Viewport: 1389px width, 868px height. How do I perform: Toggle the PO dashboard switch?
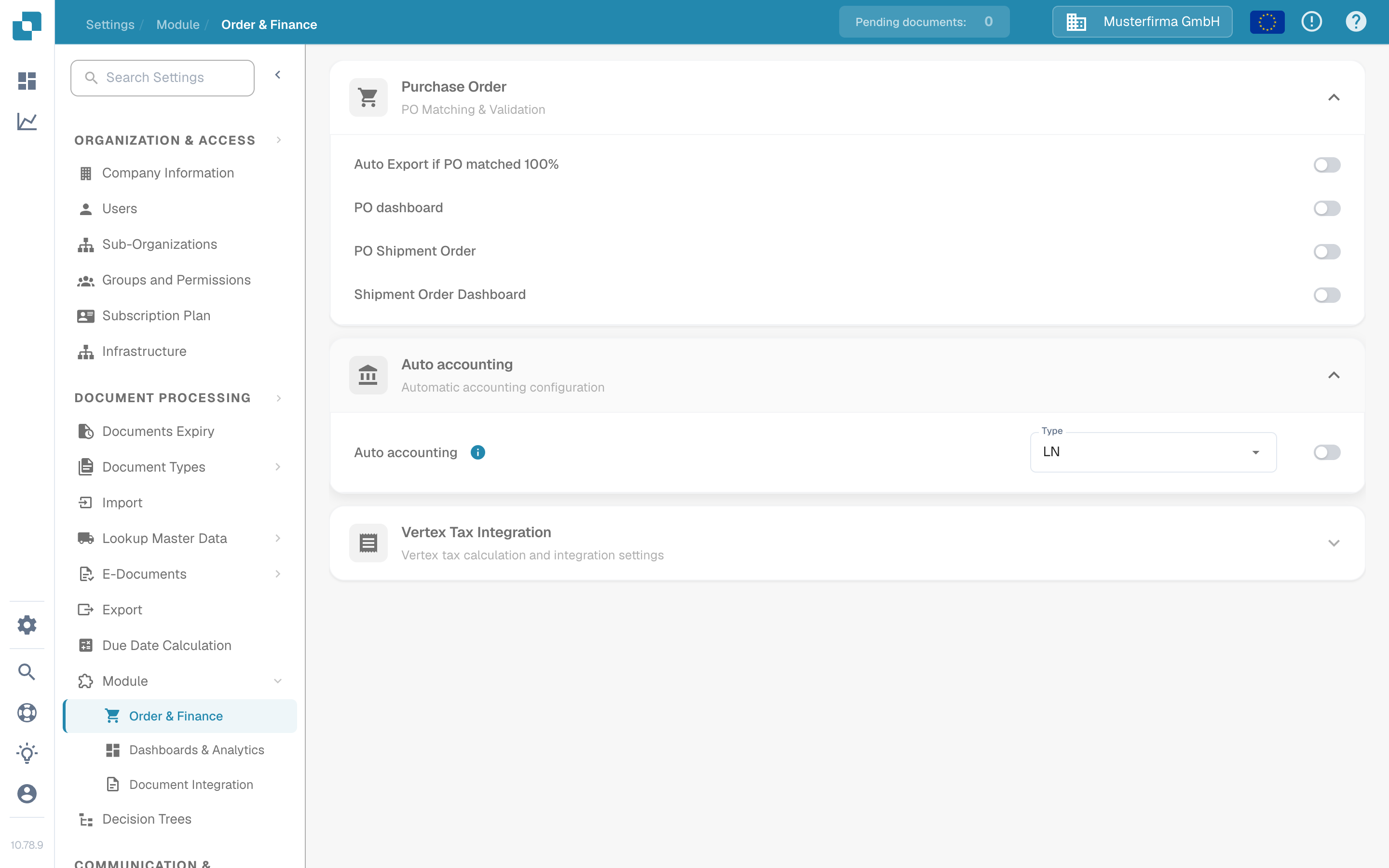(x=1327, y=208)
